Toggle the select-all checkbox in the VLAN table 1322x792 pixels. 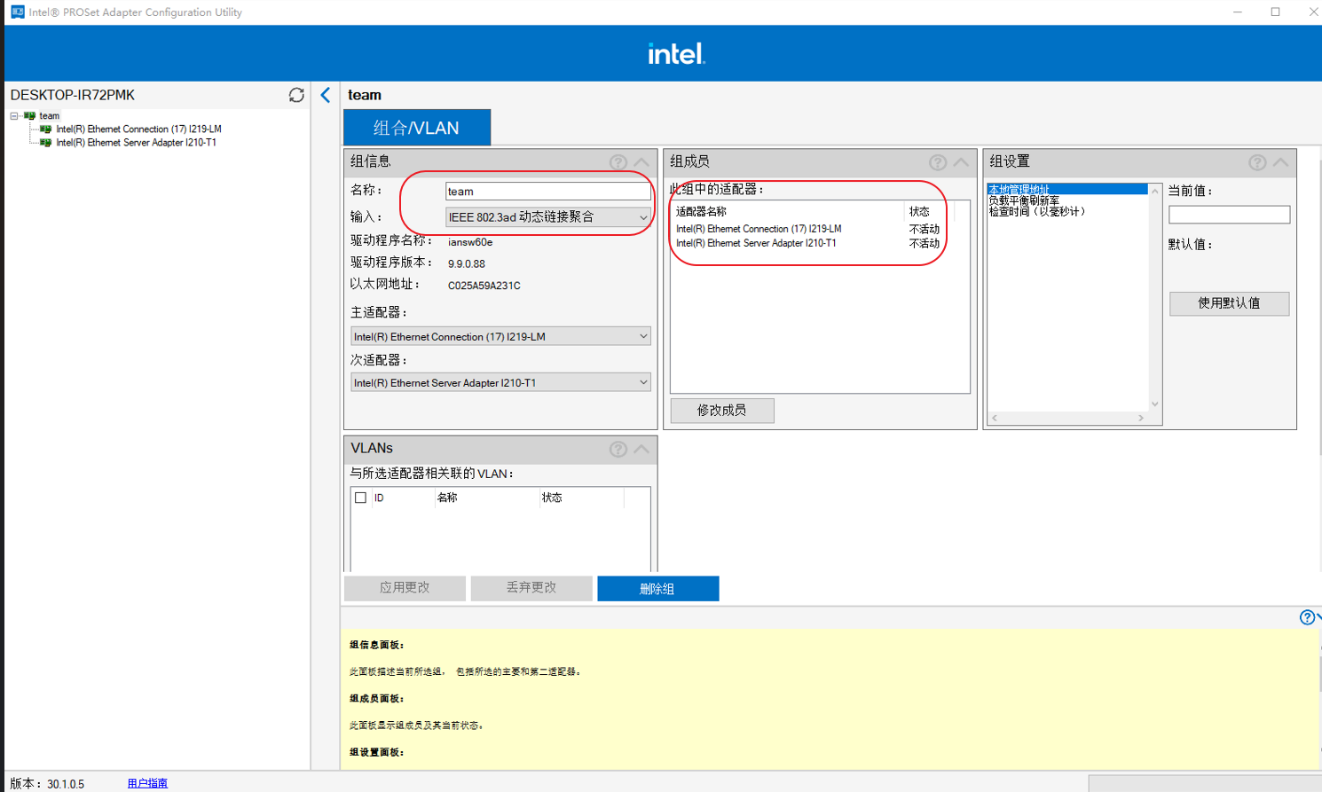pyautogui.click(x=361, y=497)
